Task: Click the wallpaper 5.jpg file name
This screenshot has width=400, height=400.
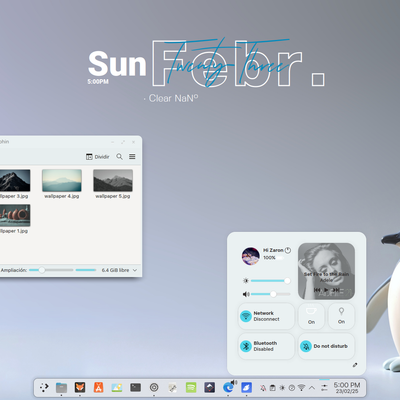Action: [x=113, y=196]
